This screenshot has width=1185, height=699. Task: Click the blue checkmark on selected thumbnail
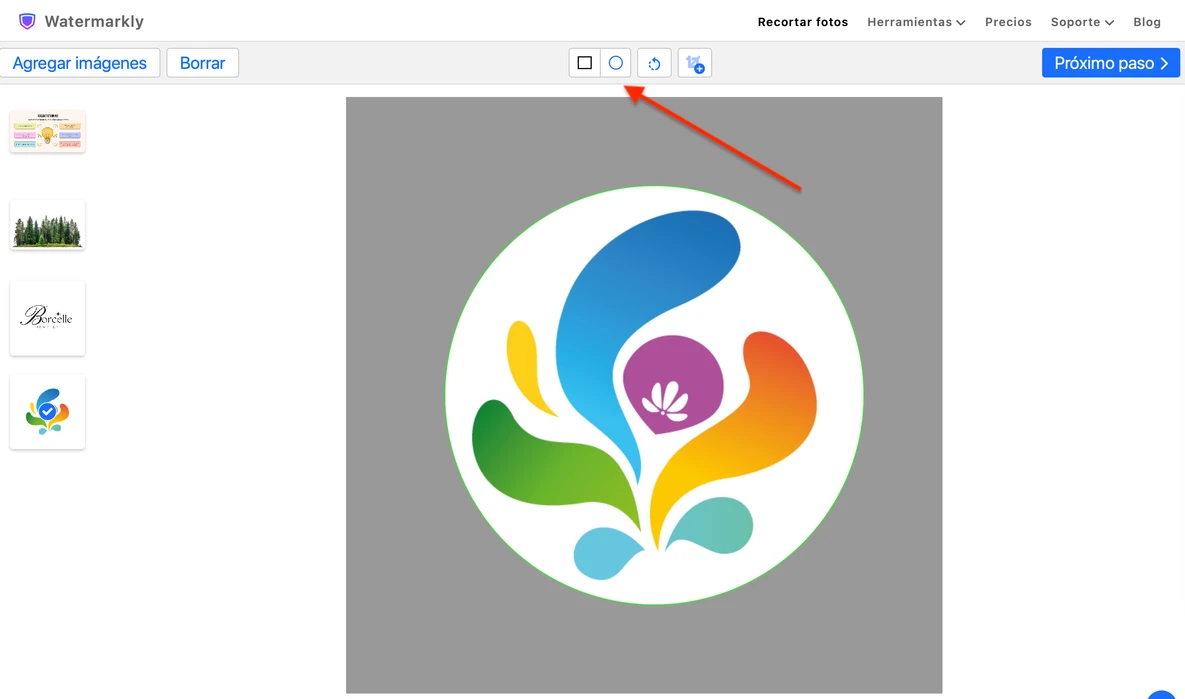48,411
